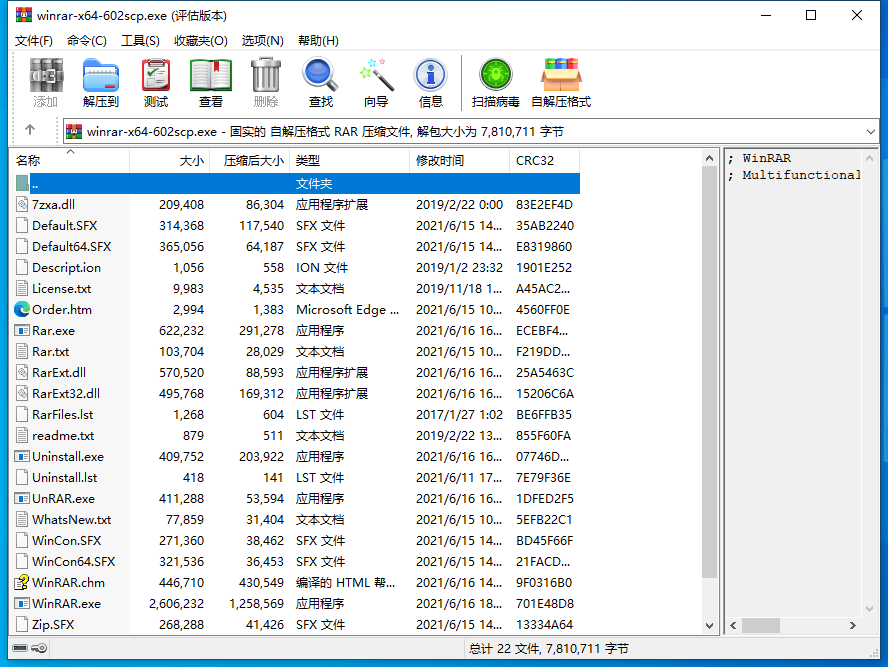Viewport: 888px width, 667px height.
Task: Select the Uninstall.lst file name
Action: pyautogui.click(x=65, y=477)
